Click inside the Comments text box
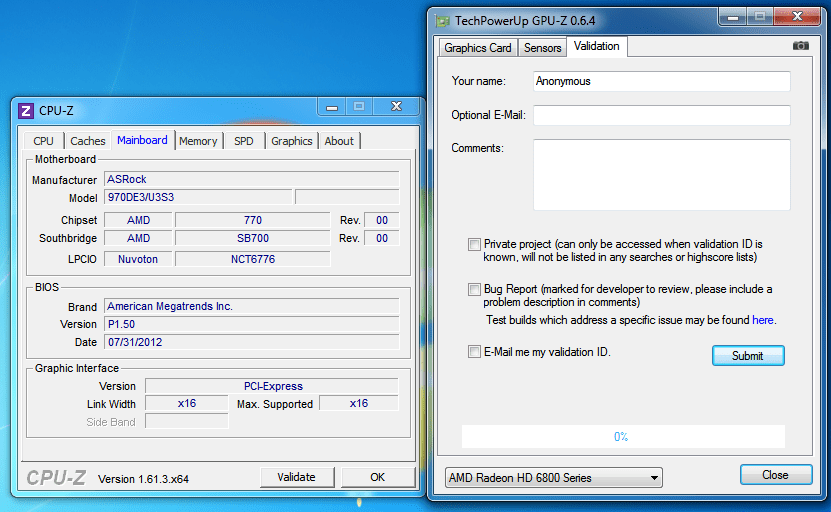Image resolution: width=831 pixels, height=512 pixels. click(x=661, y=175)
